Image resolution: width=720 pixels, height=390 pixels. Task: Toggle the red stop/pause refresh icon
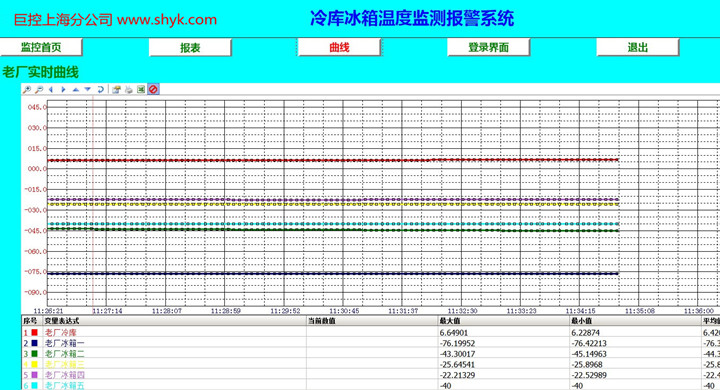pos(153,89)
